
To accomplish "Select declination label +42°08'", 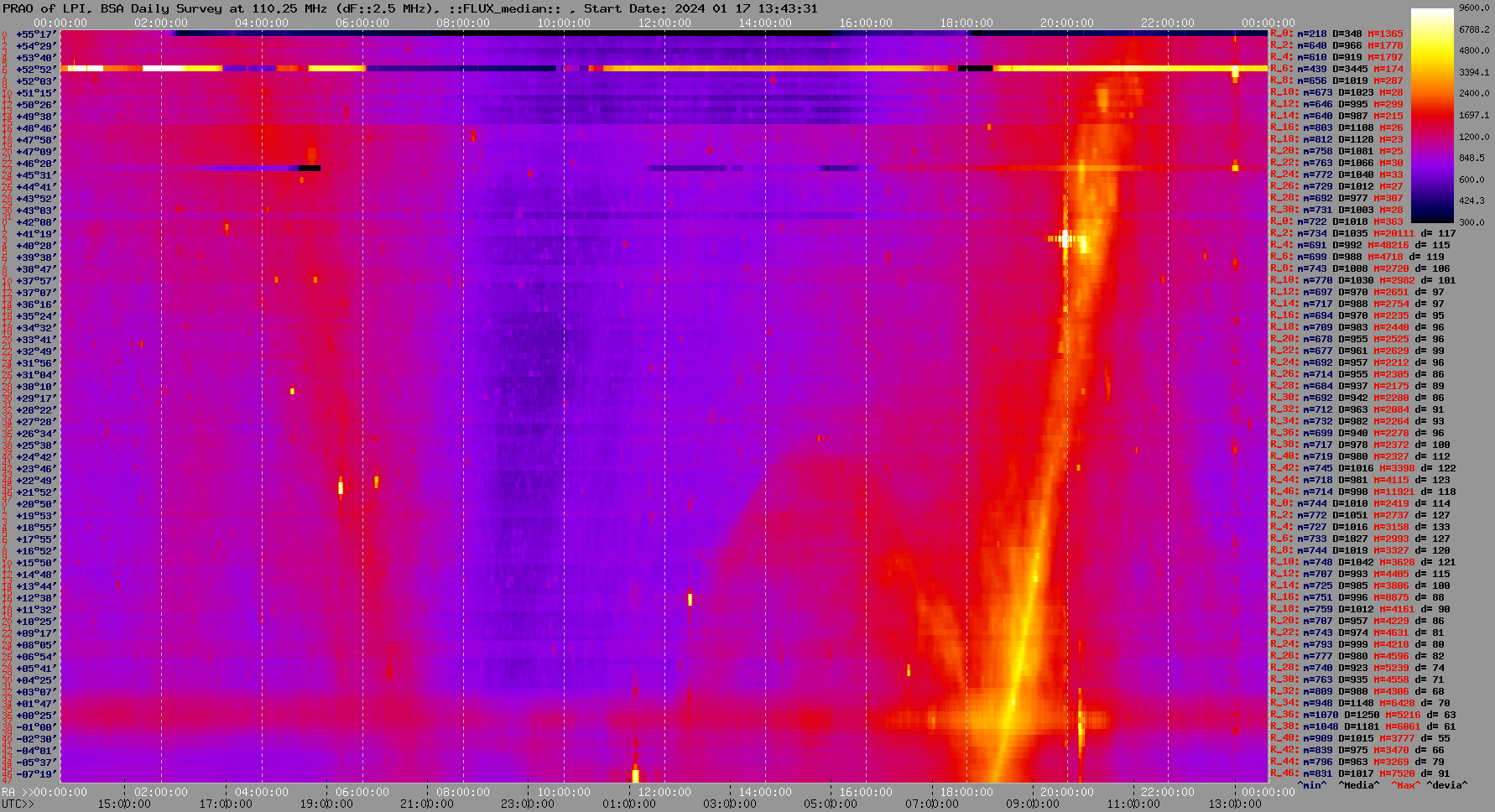I will tap(36, 222).
